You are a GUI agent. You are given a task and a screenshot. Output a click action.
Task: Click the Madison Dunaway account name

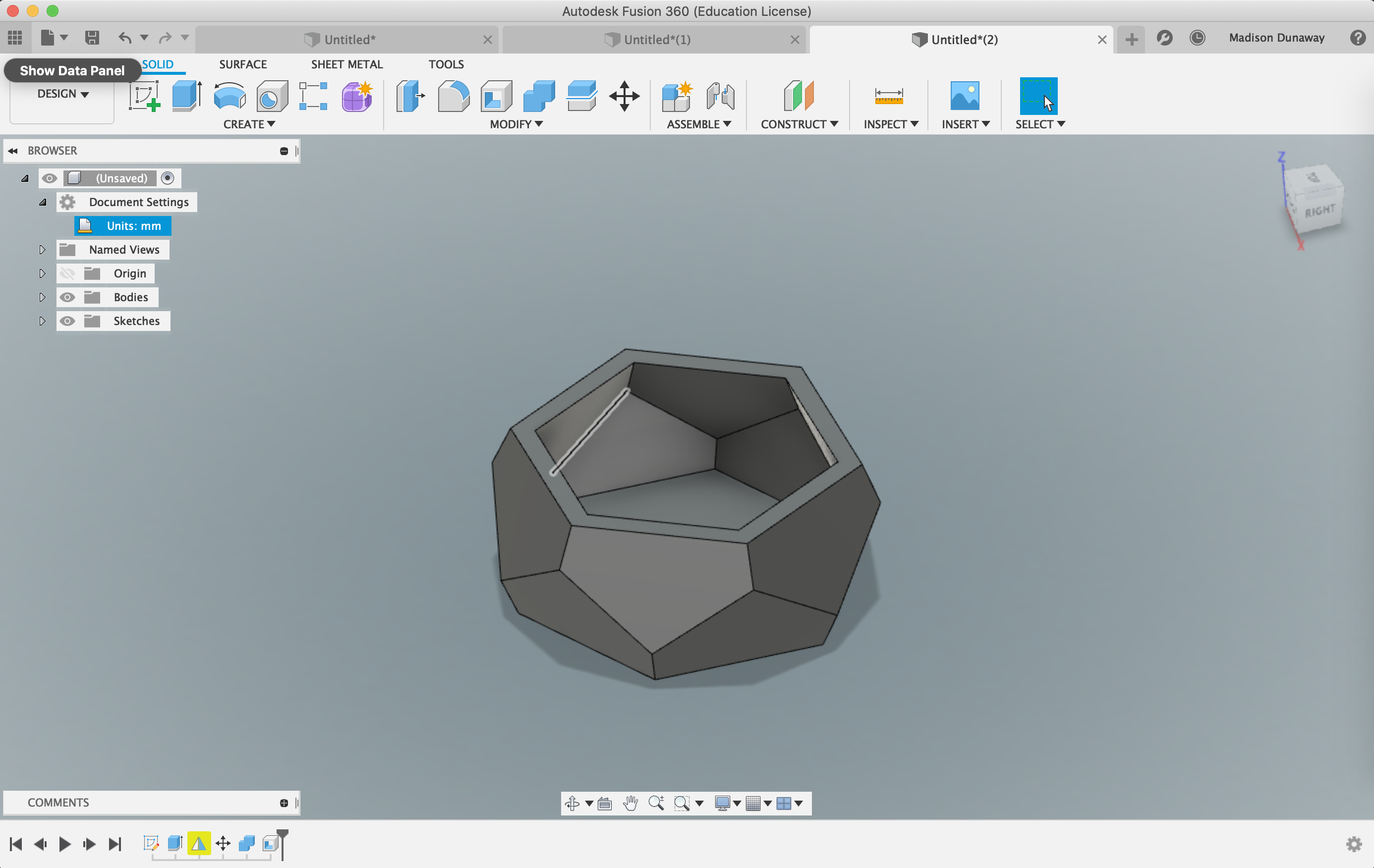1276,38
